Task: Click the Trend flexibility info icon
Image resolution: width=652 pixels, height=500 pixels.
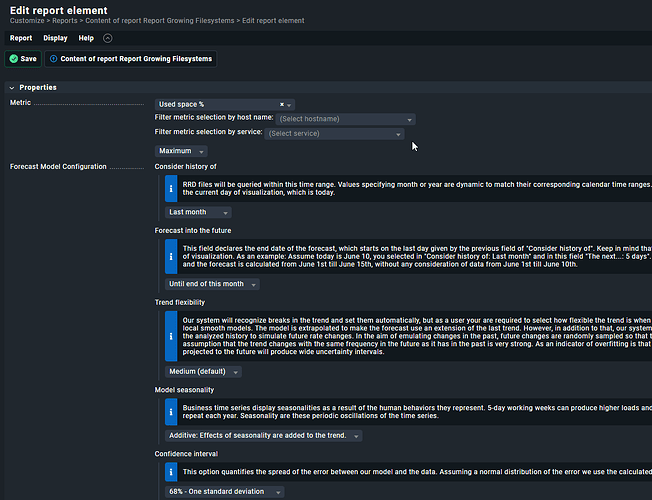Action: 171,335
